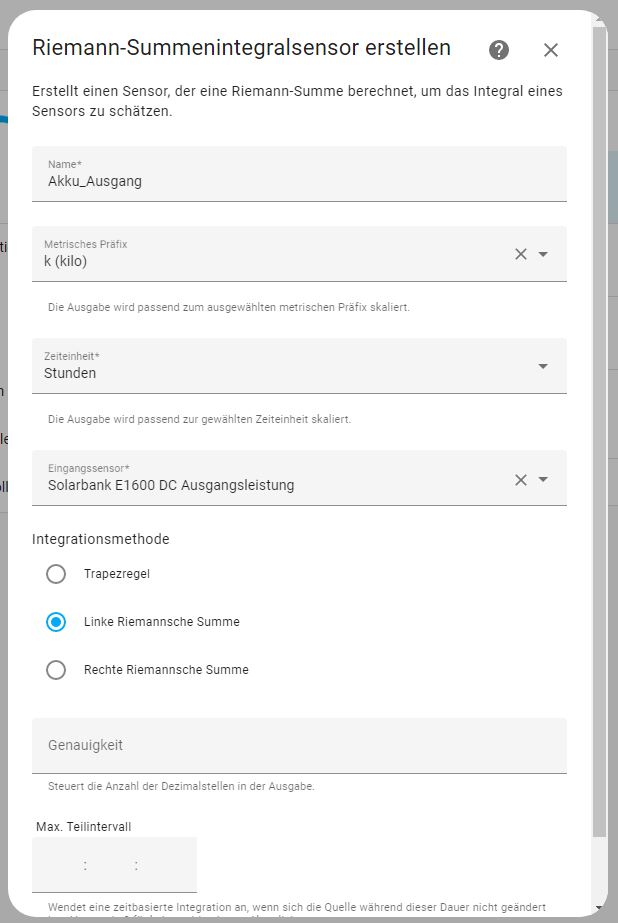Clear the Eingangssensor selection
The image size is (618, 923).
click(x=520, y=479)
